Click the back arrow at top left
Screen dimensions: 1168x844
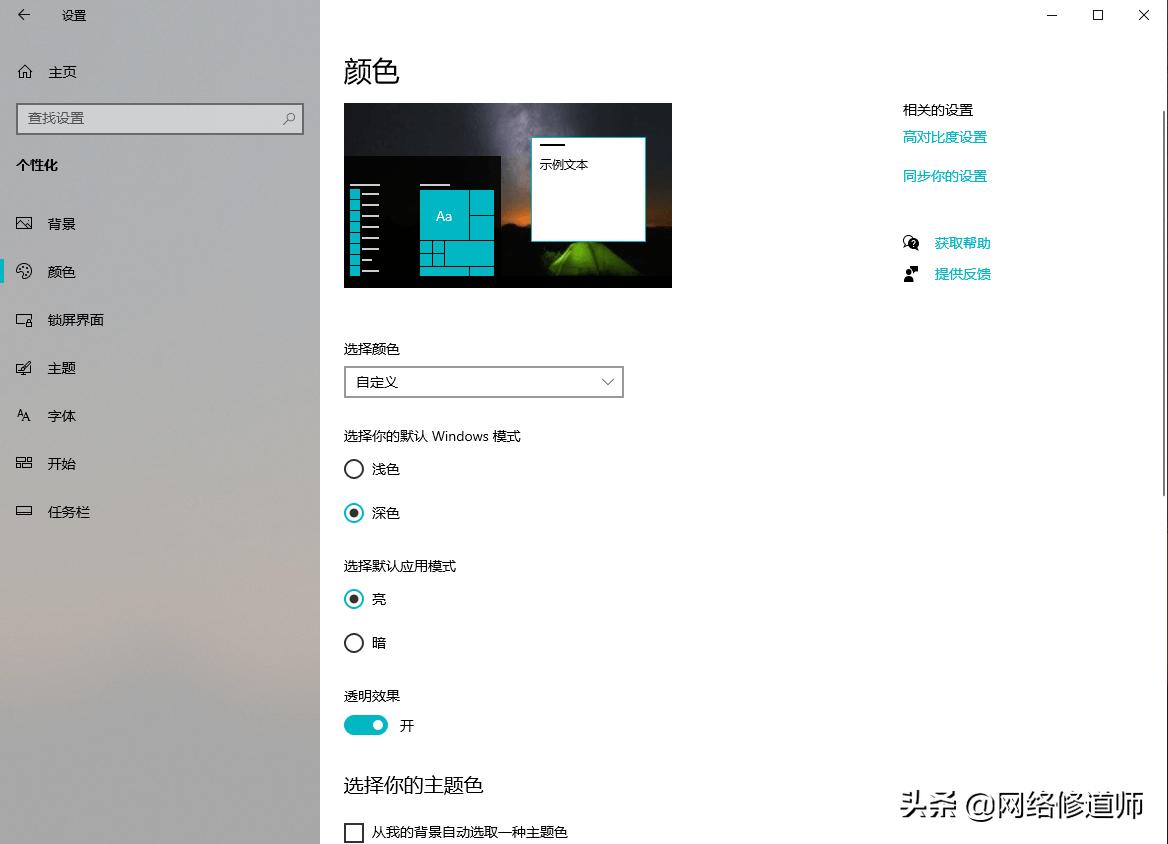pyautogui.click(x=23, y=15)
